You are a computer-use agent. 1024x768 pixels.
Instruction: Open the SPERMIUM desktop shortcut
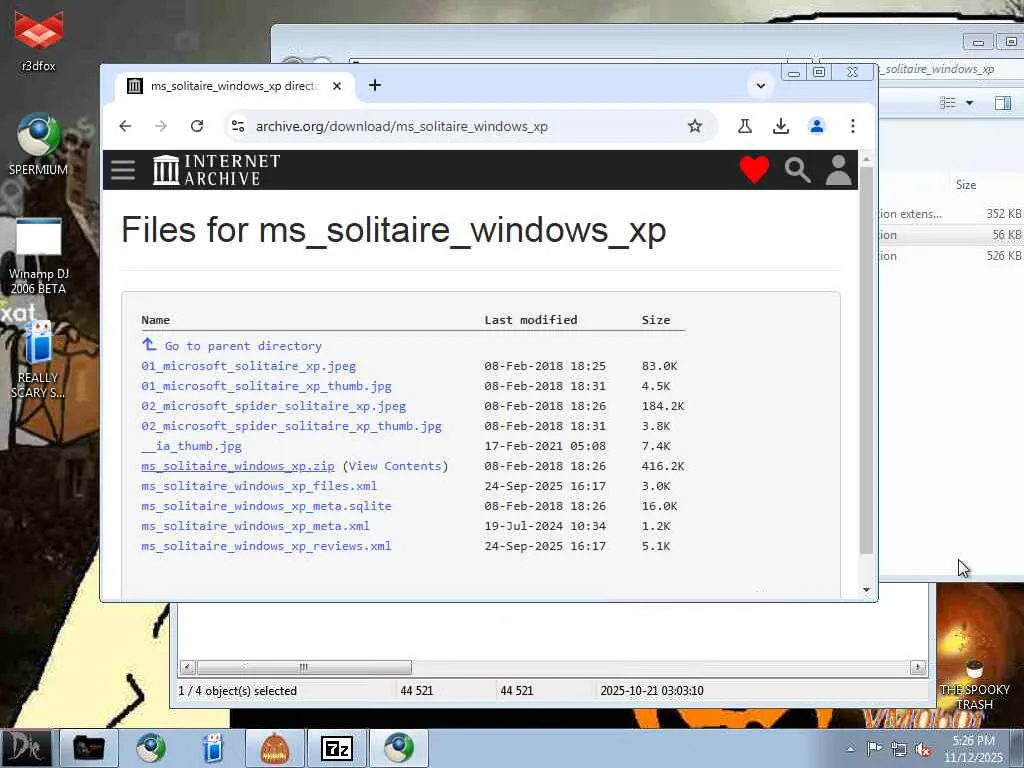pyautogui.click(x=39, y=144)
